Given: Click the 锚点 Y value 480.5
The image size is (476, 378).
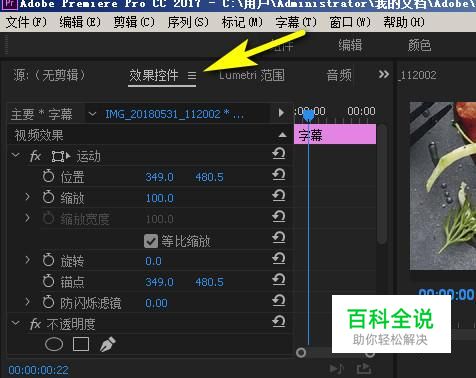Looking at the screenshot, I should [209, 282].
